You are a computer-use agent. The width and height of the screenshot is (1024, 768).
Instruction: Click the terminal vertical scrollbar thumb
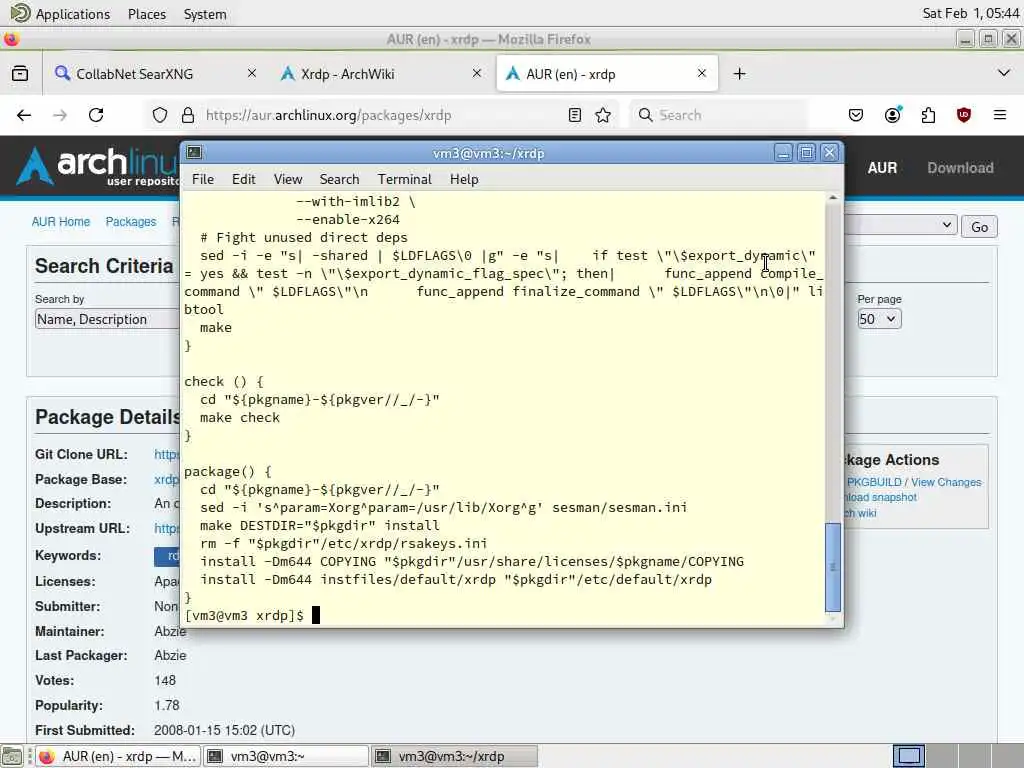pyautogui.click(x=833, y=567)
